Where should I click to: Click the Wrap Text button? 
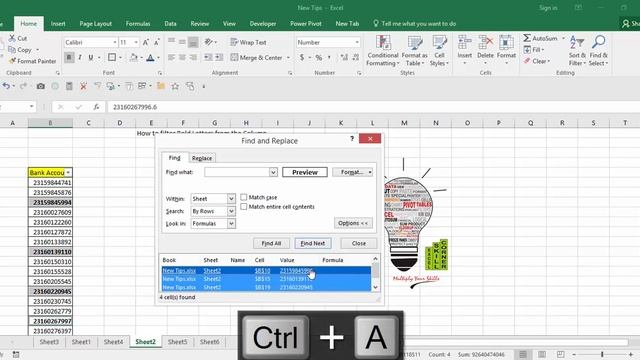(x=248, y=42)
